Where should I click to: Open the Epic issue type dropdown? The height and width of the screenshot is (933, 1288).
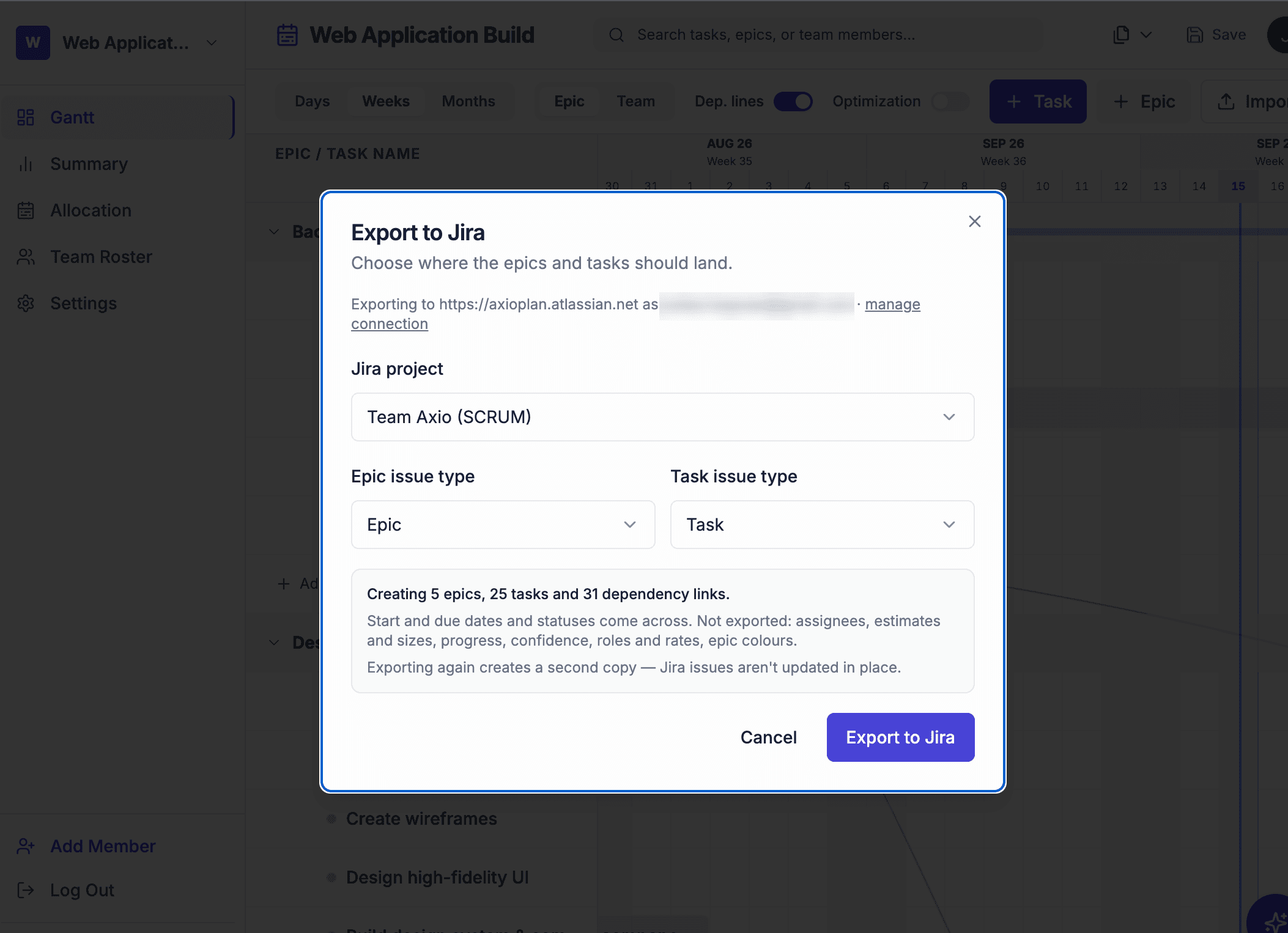coord(503,525)
